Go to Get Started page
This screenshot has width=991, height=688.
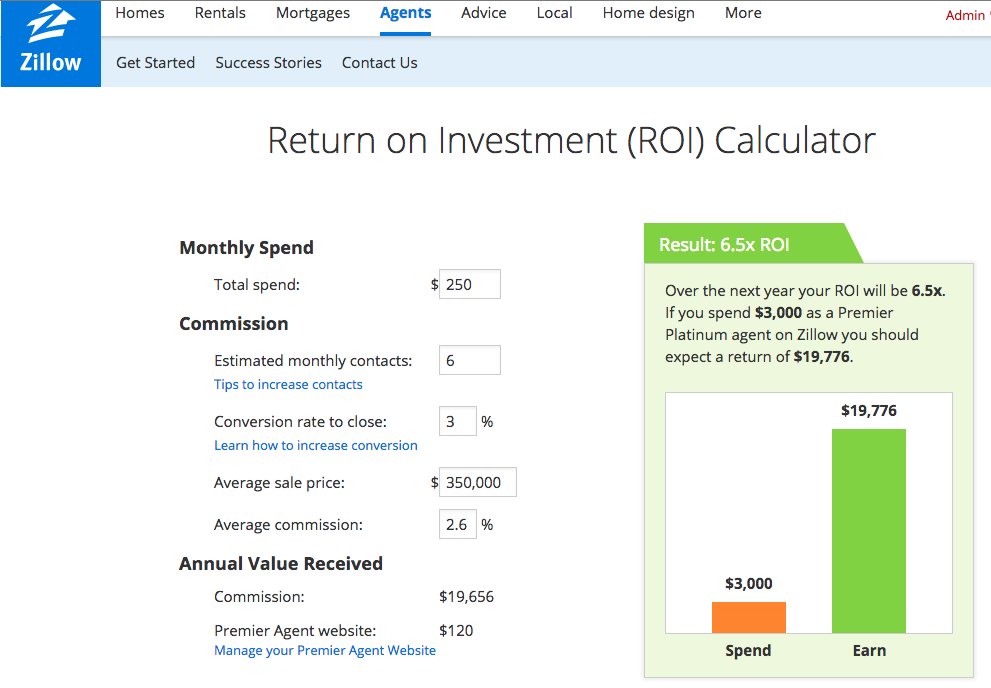click(x=155, y=63)
